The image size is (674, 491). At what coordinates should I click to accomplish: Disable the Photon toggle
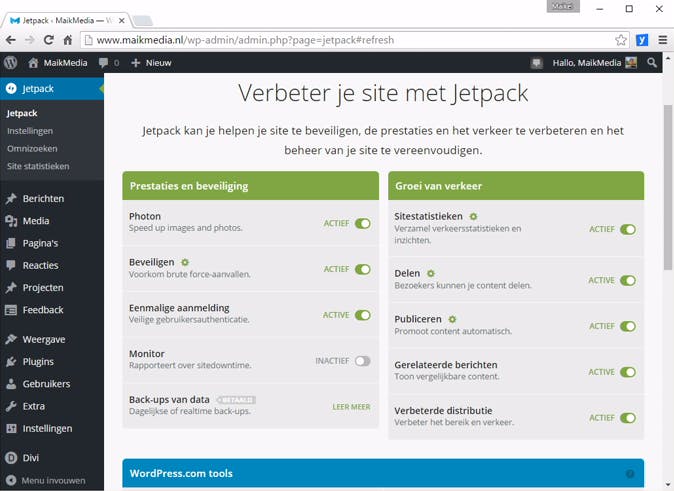click(x=362, y=224)
